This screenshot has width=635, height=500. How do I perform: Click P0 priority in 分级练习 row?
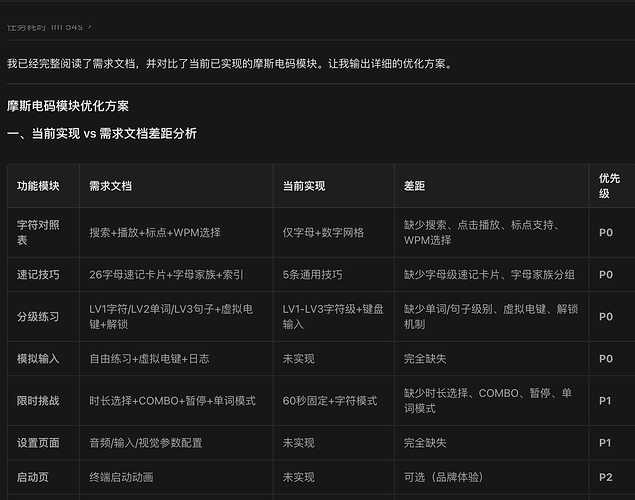(x=606, y=317)
